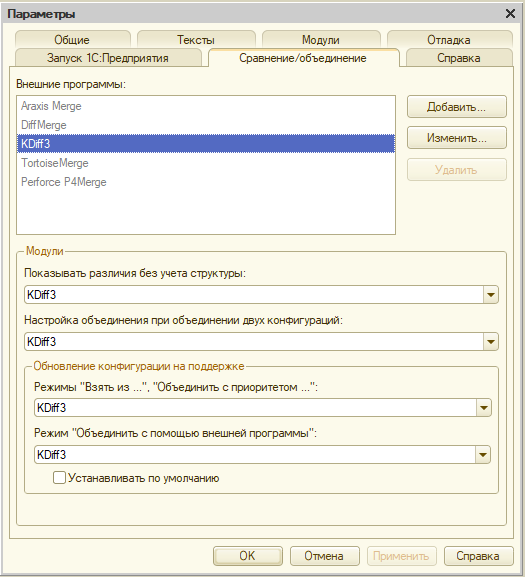Image resolution: width=525 pixels, height=577 pixels.
Task: Switch to the Тексты tab
Action: [x=196, y=39]
